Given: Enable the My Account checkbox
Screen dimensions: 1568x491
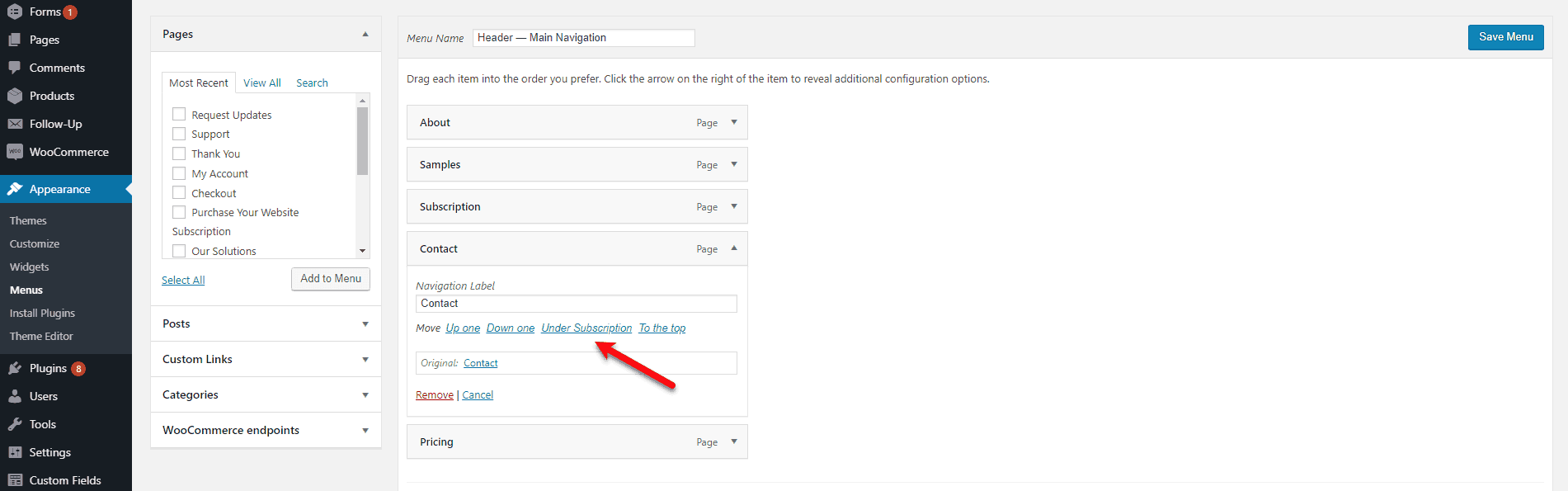Looking at the screenshot, I should pos(179,172).
